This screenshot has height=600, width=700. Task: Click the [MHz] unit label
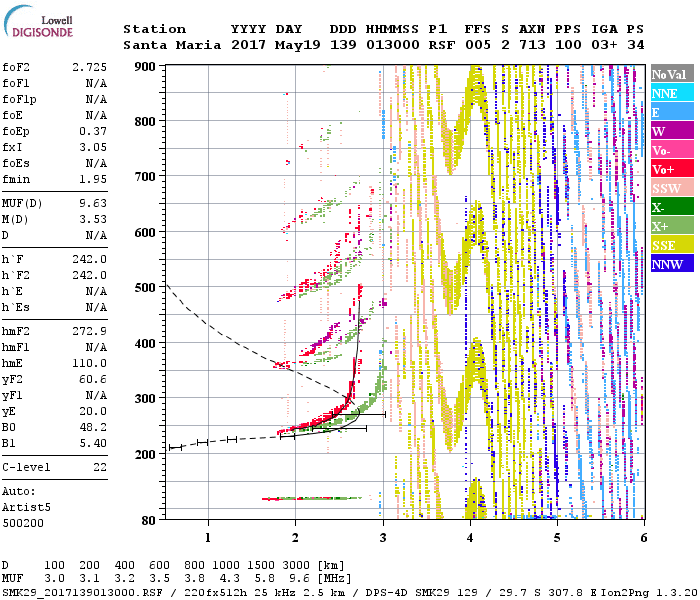pos(334,579)
